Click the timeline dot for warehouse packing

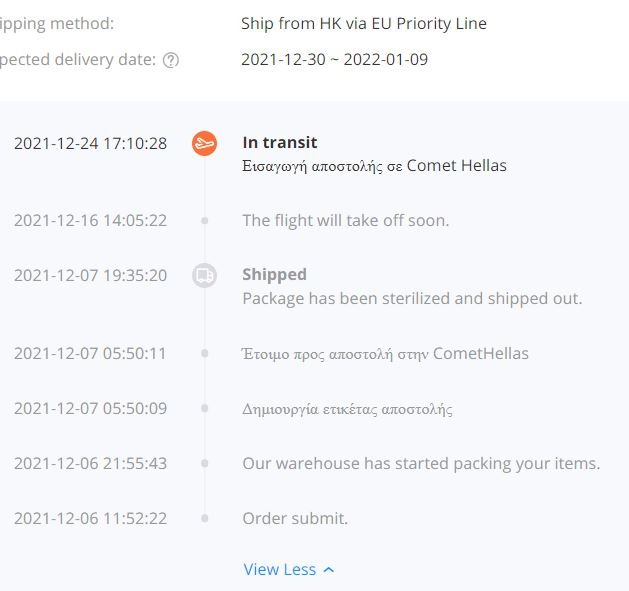205,463
